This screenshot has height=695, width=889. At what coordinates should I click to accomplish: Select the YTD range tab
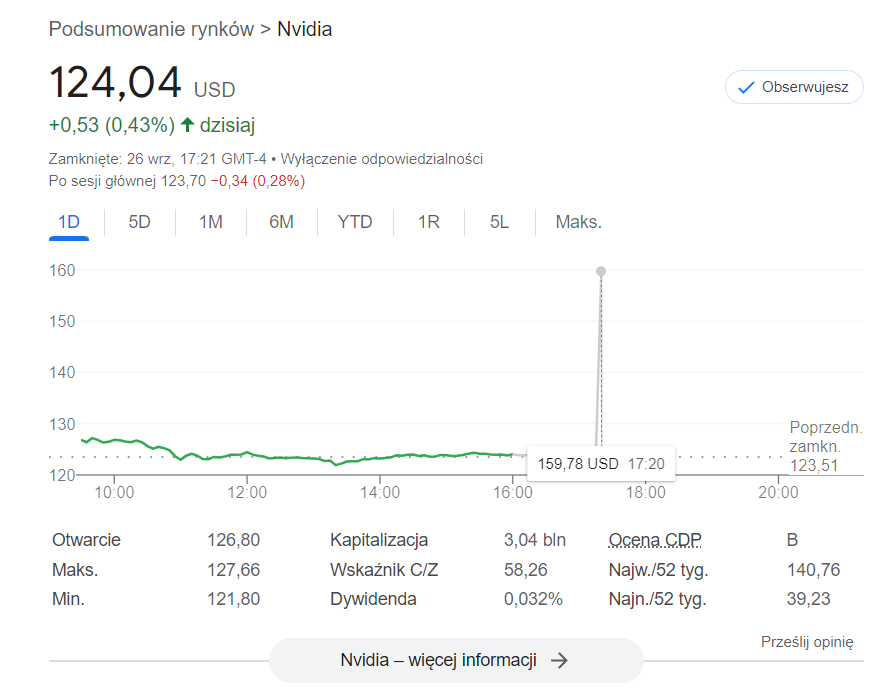[x=355, y=222]
